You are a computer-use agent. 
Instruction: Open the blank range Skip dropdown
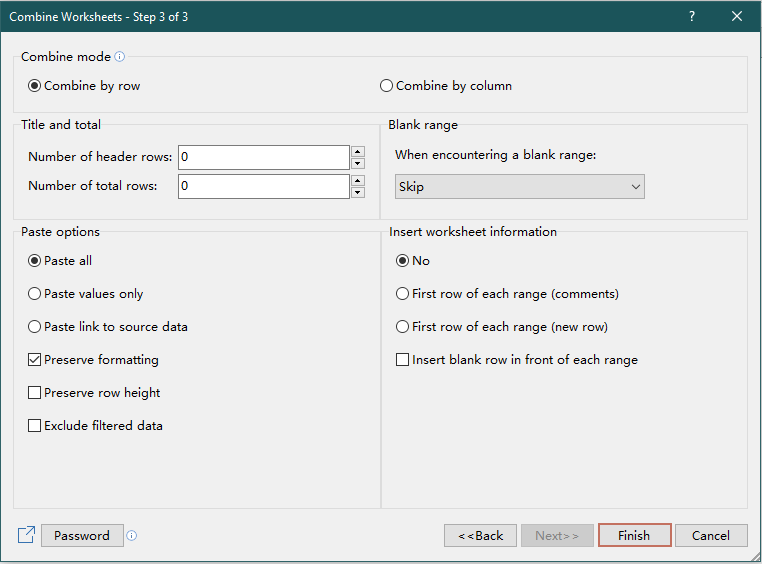tap(519, 187)
